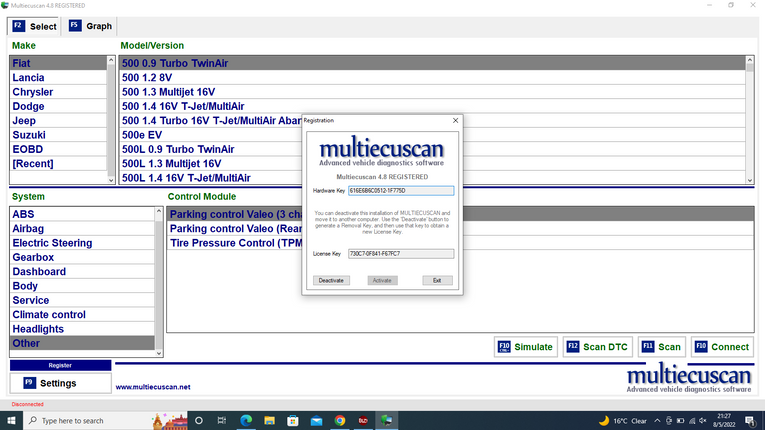The height and width of the screenshot is (430, 765).
Task: Close the Registration dialog window
Action: click(x=455, y=119)
